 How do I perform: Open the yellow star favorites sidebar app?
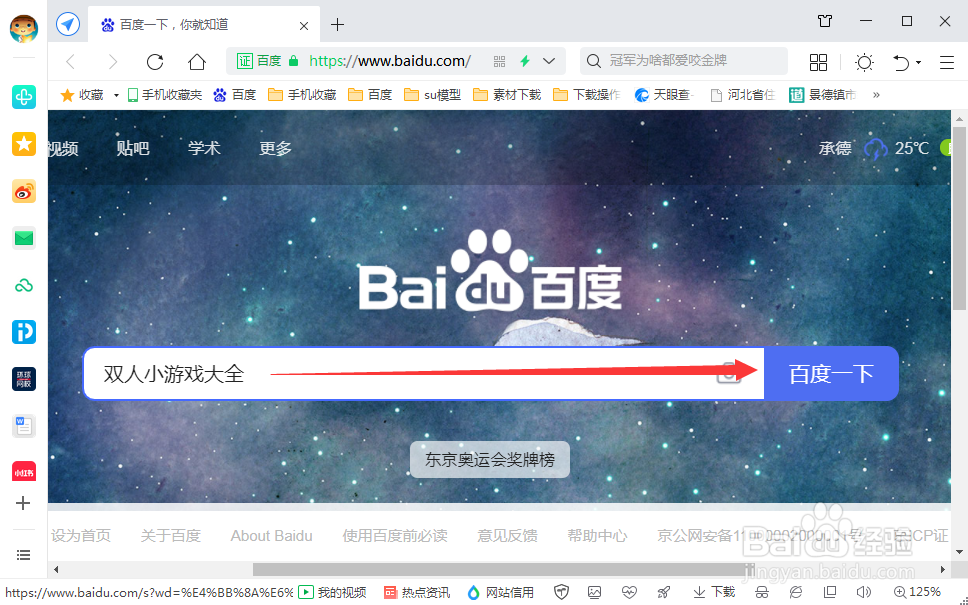click(23, 144)
